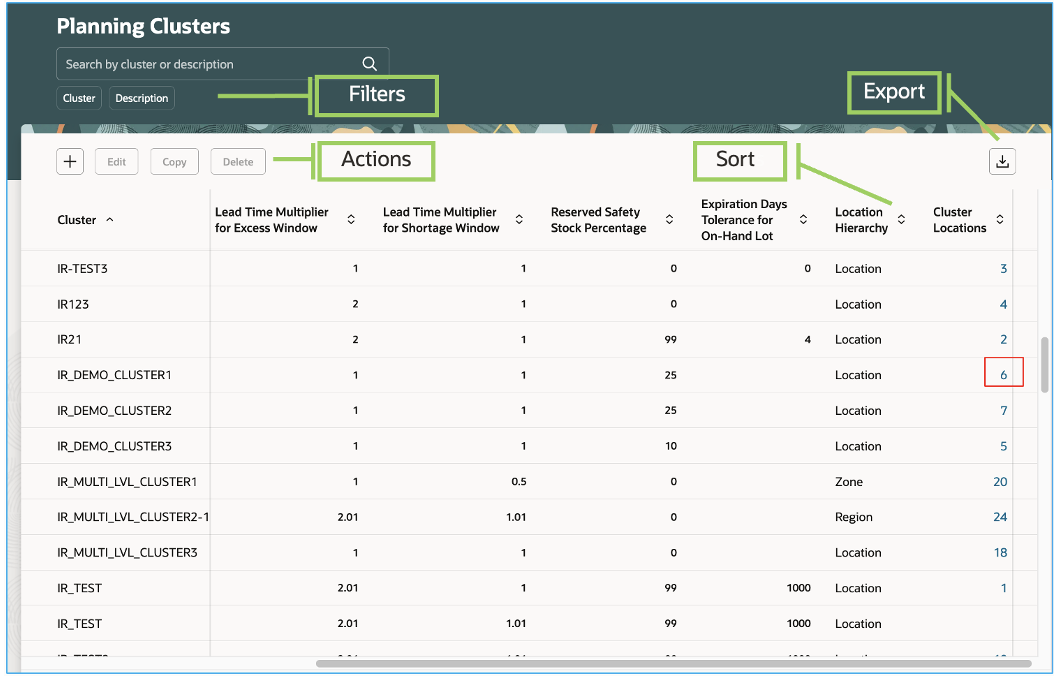
Task: Click the search magnifier icon
Action: 369,62
